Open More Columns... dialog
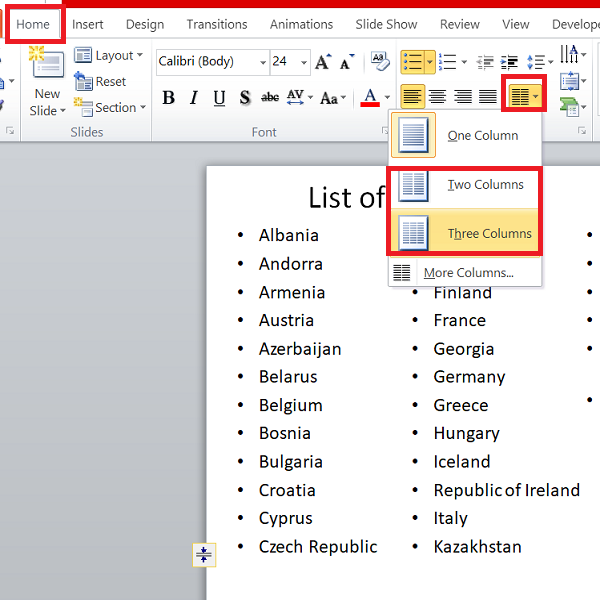The width and height of the screenshot is (600, 600). [465, 273]
